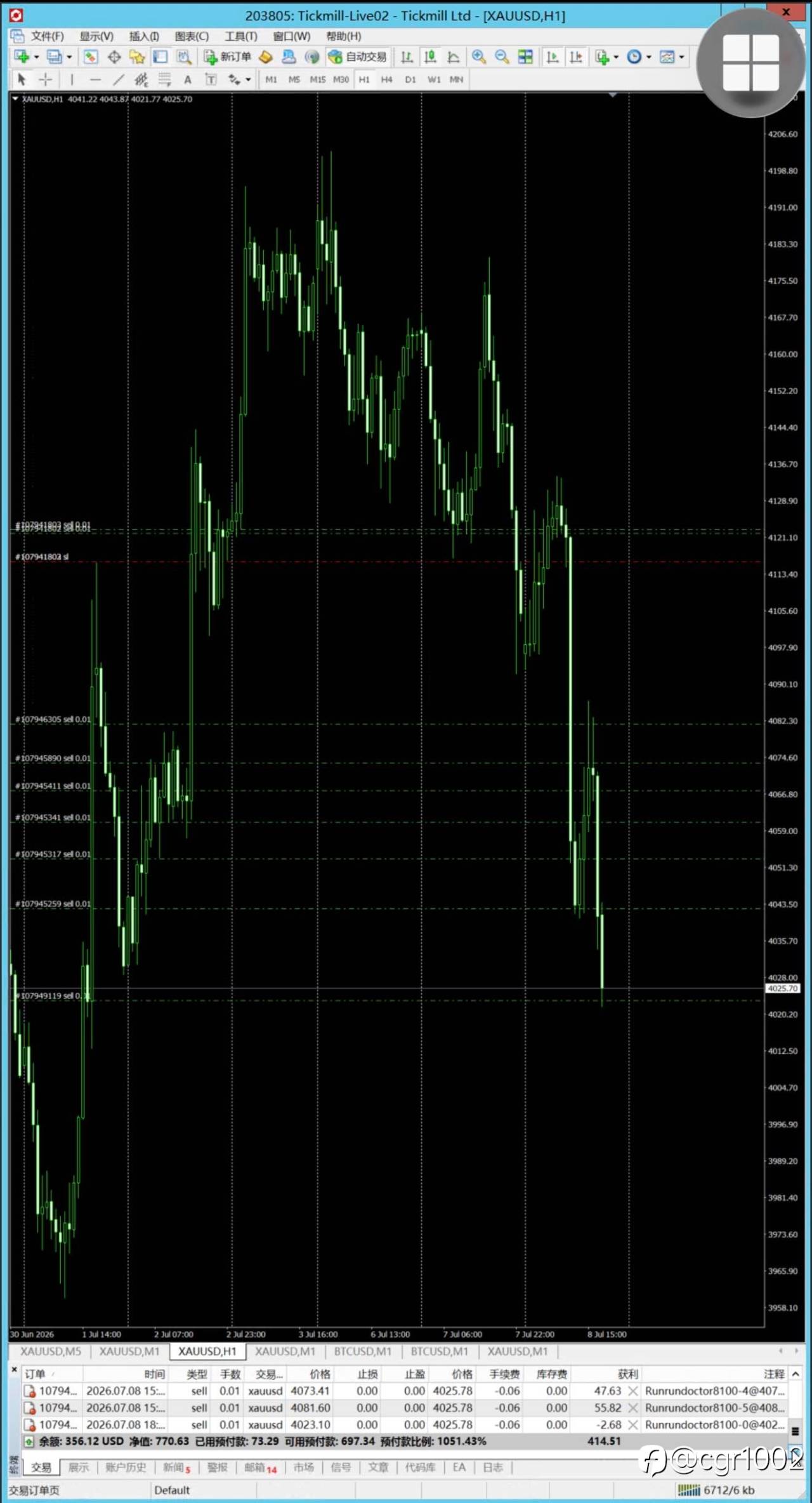Image resolution: width=812 pixels, height=1503 pixels.
Task: Click the terminal panel close X
Action: [x=14, y=1371]
